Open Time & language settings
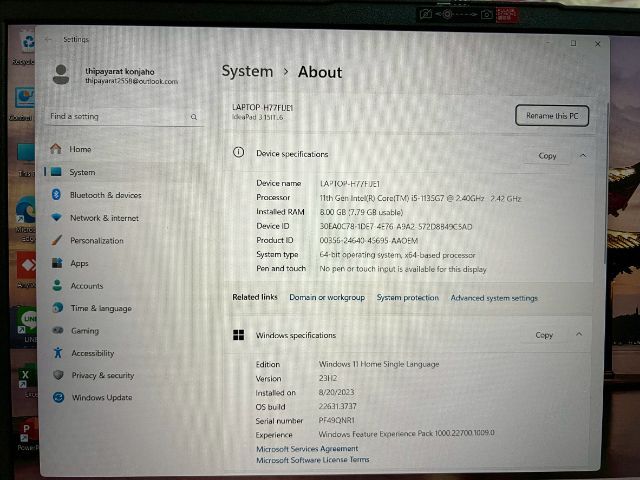Image resolution: width=640 pixels, height=480 pixels. click(101, 309)
